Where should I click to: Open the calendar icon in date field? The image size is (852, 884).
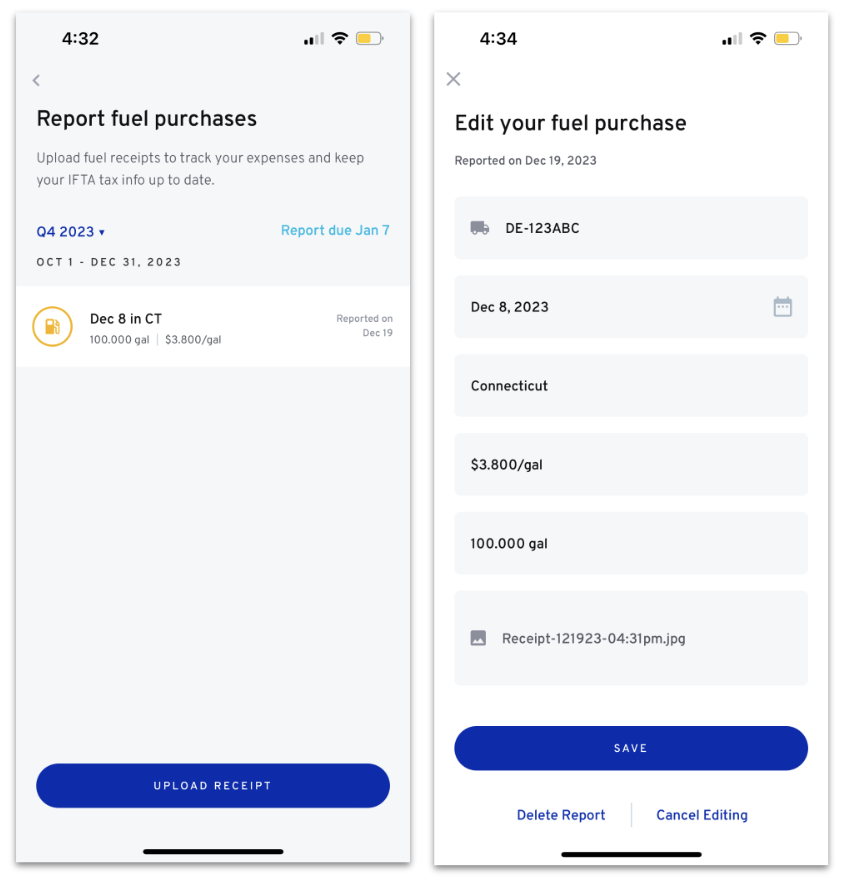pos(782,307)
